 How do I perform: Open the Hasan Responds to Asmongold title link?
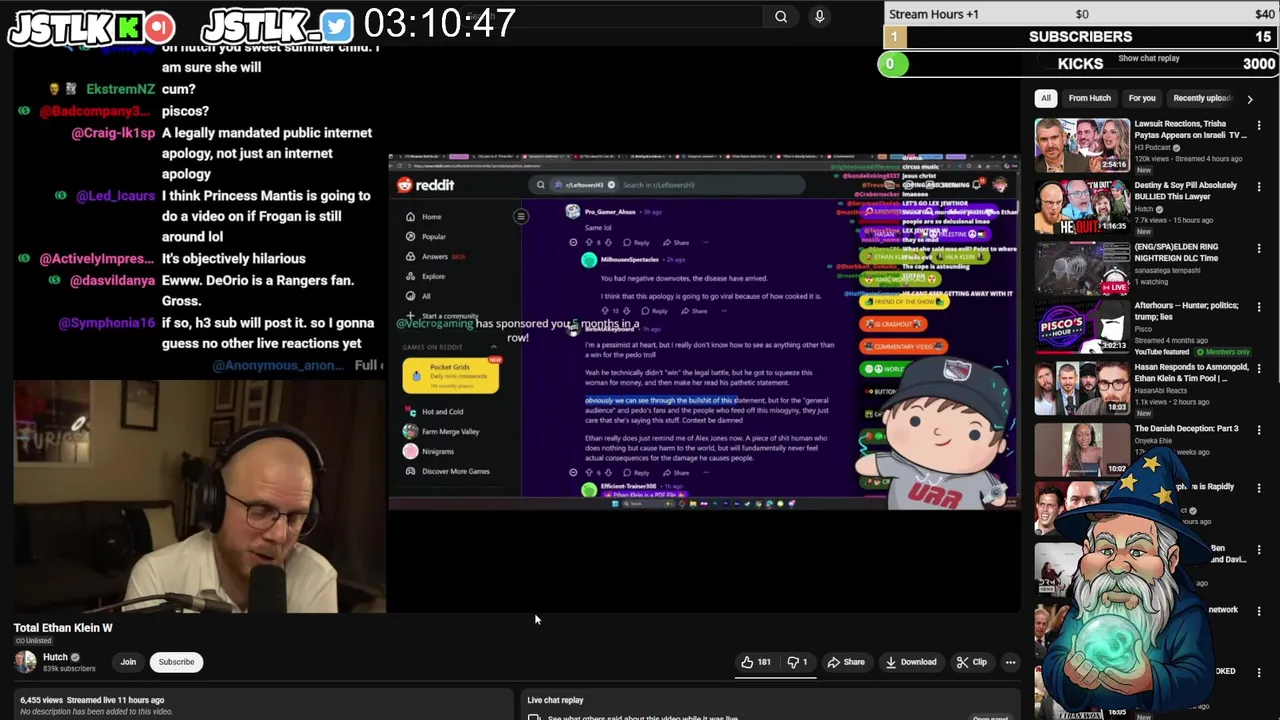1191,372
